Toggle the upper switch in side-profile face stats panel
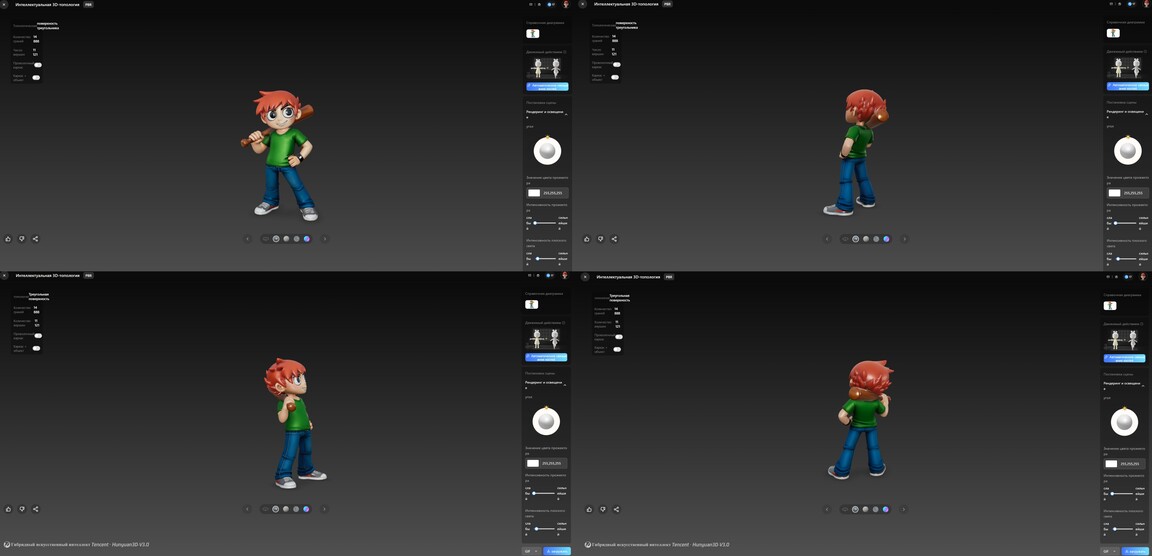Viewport: 1152px width, 556px height. [37, 336]
